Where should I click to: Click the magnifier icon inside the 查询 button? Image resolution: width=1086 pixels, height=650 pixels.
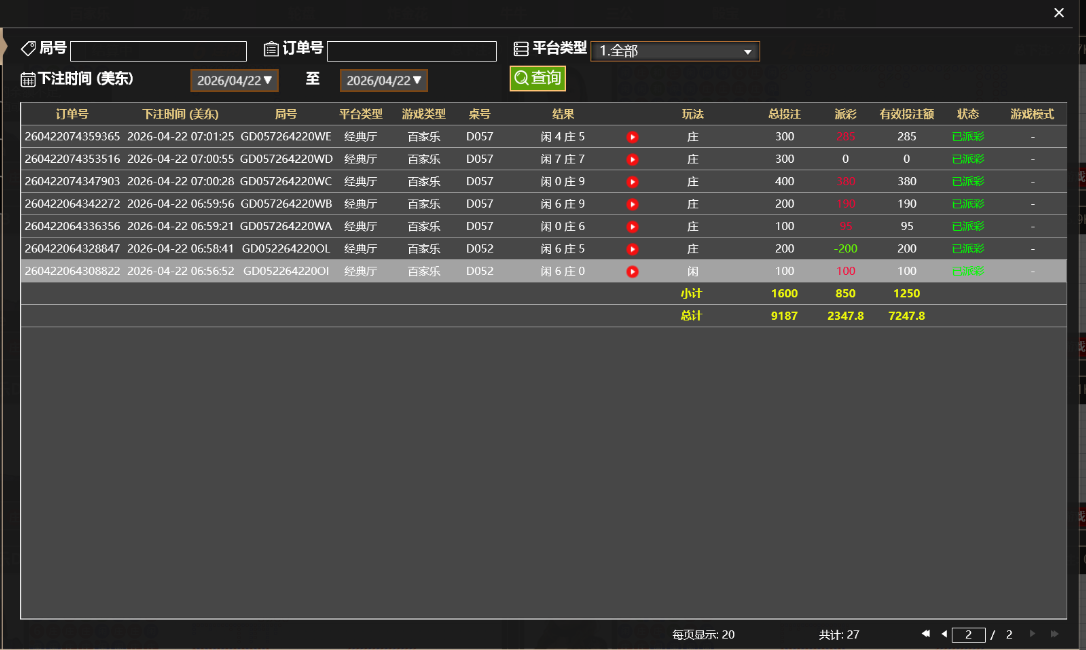point(521,79)
